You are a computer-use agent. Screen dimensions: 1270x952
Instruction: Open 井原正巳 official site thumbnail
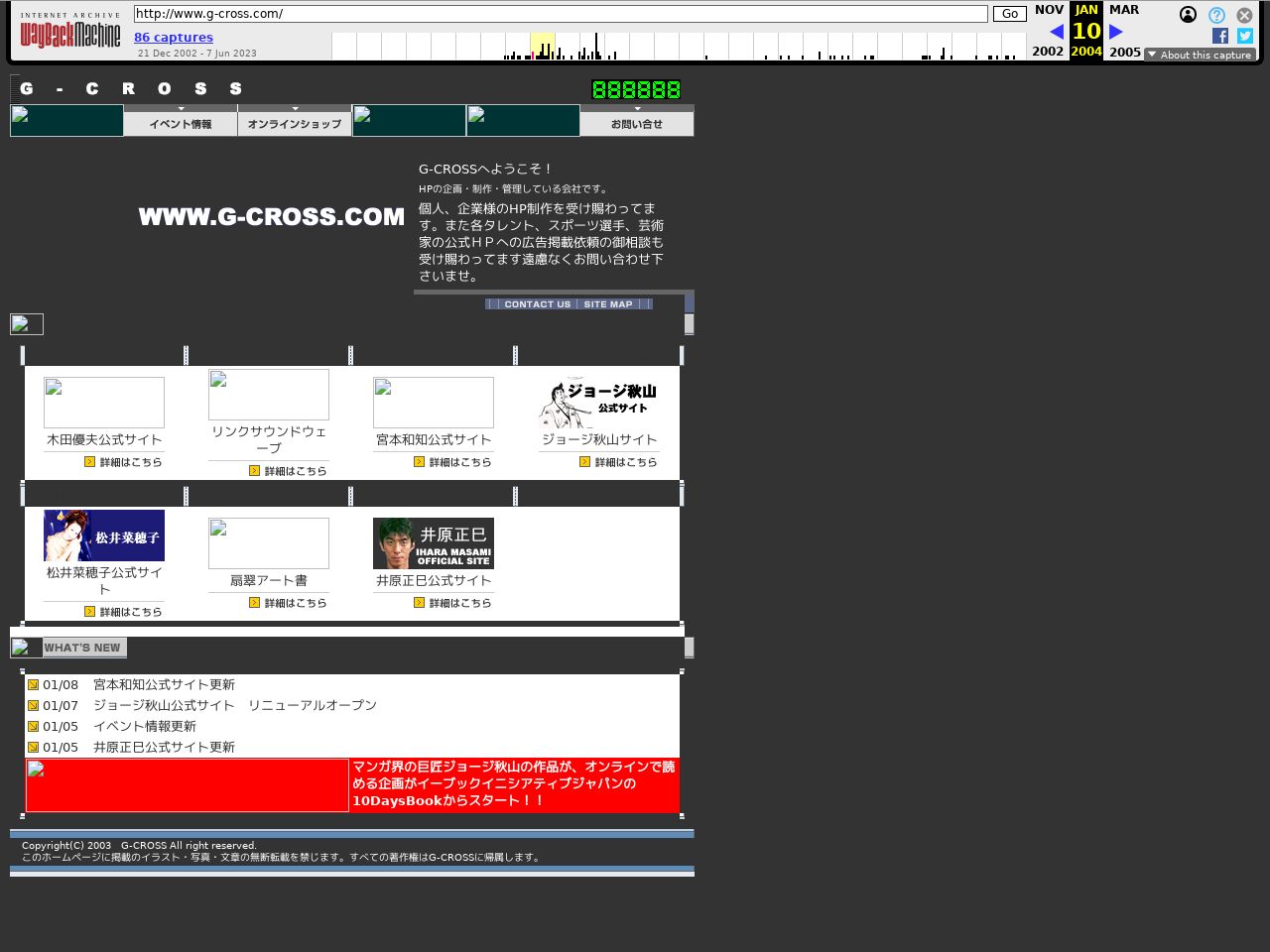434,543
